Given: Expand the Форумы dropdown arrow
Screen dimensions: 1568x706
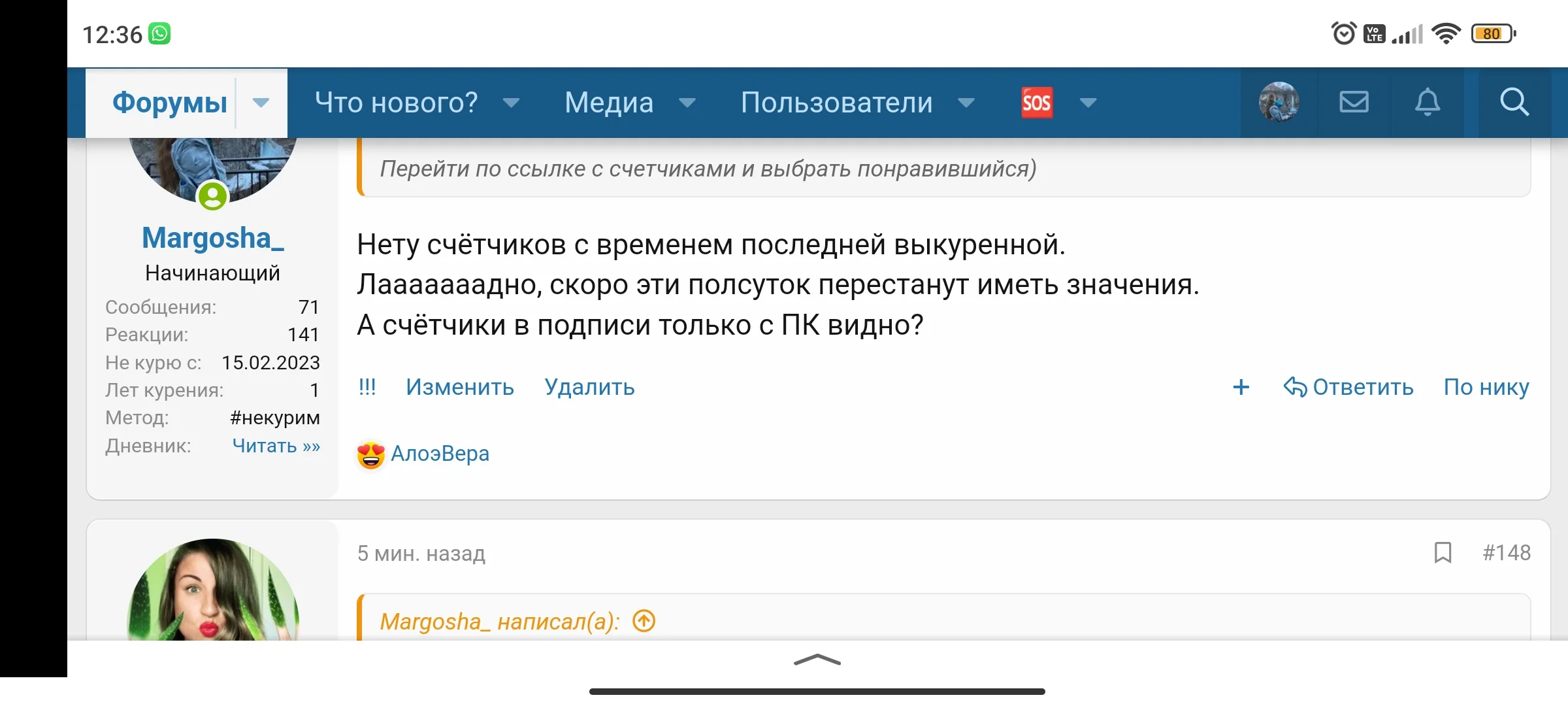Looking at the screenshot, I should (x=261, y=103).
